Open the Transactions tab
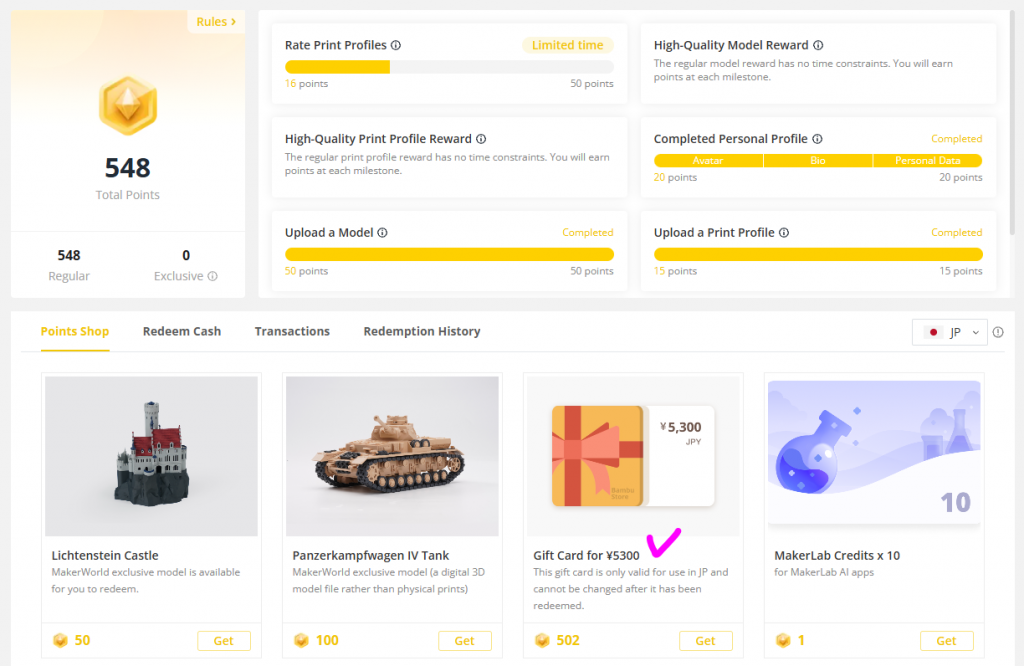1024x666 pixels. pos(292,331)
